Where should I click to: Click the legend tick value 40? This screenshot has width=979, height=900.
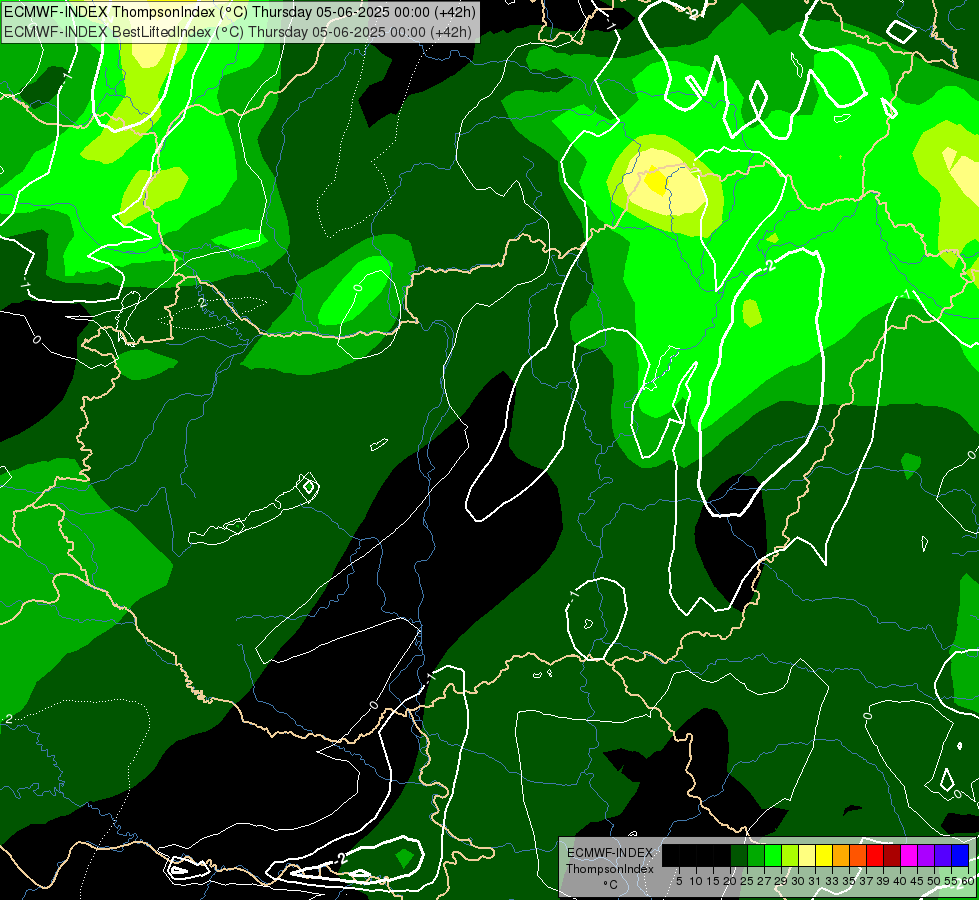click(900, 881)
